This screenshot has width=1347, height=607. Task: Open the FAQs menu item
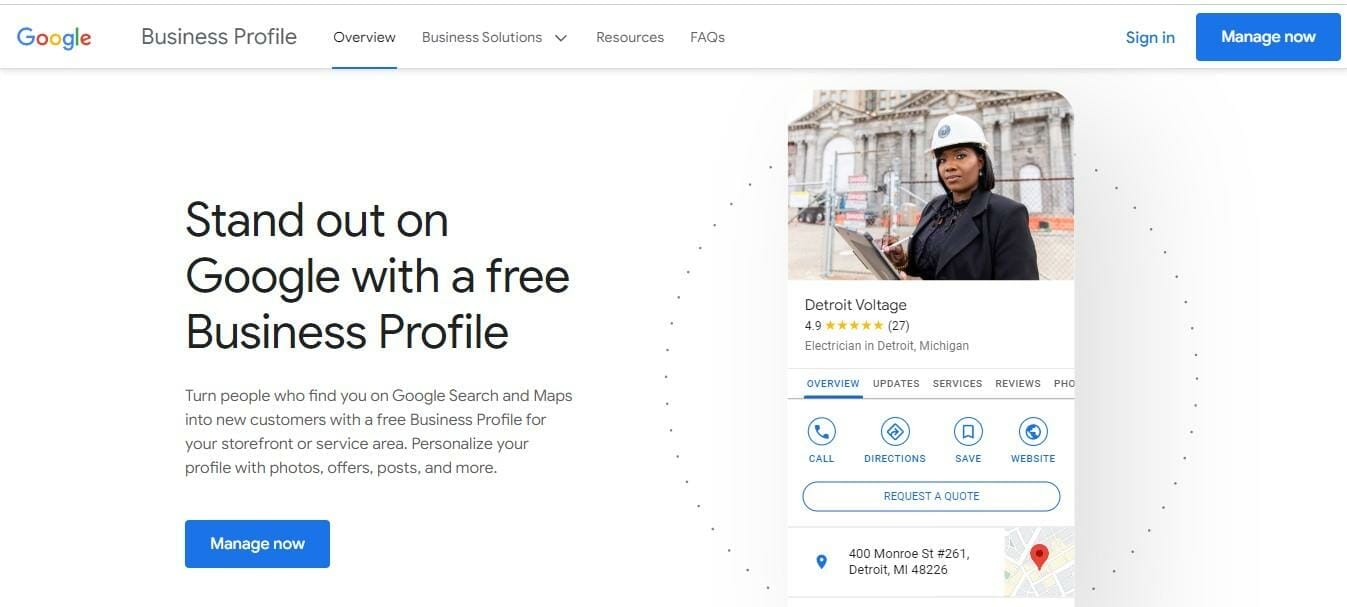coord(707,37)
